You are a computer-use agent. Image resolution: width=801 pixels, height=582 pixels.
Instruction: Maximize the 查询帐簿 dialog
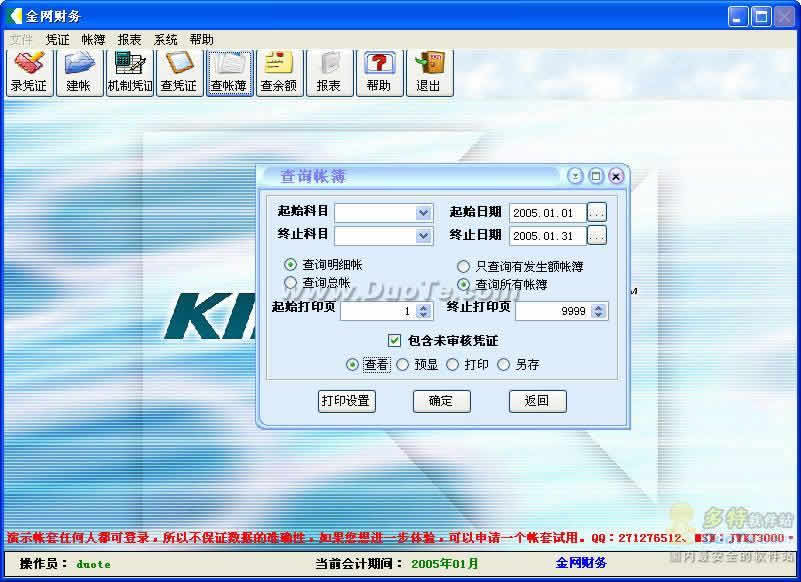tap(596, 176)
